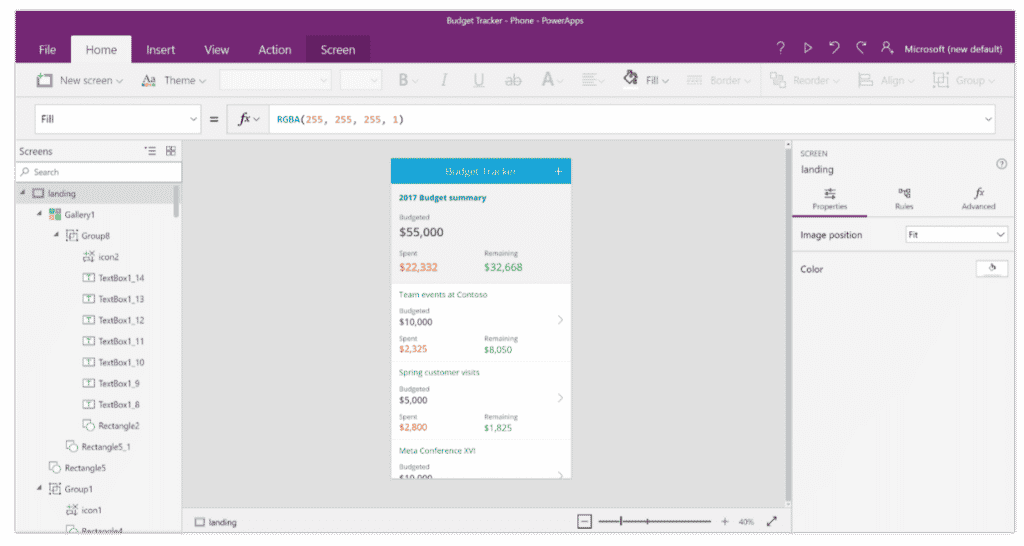Zoom out with the minus button
This screenshot has width=1024, height=546.
point(584,521)
